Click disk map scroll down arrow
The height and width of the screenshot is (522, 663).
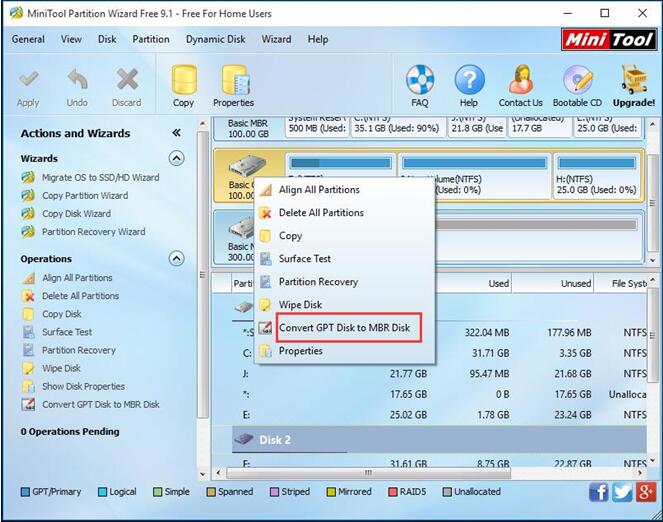[x=654, y=260]
